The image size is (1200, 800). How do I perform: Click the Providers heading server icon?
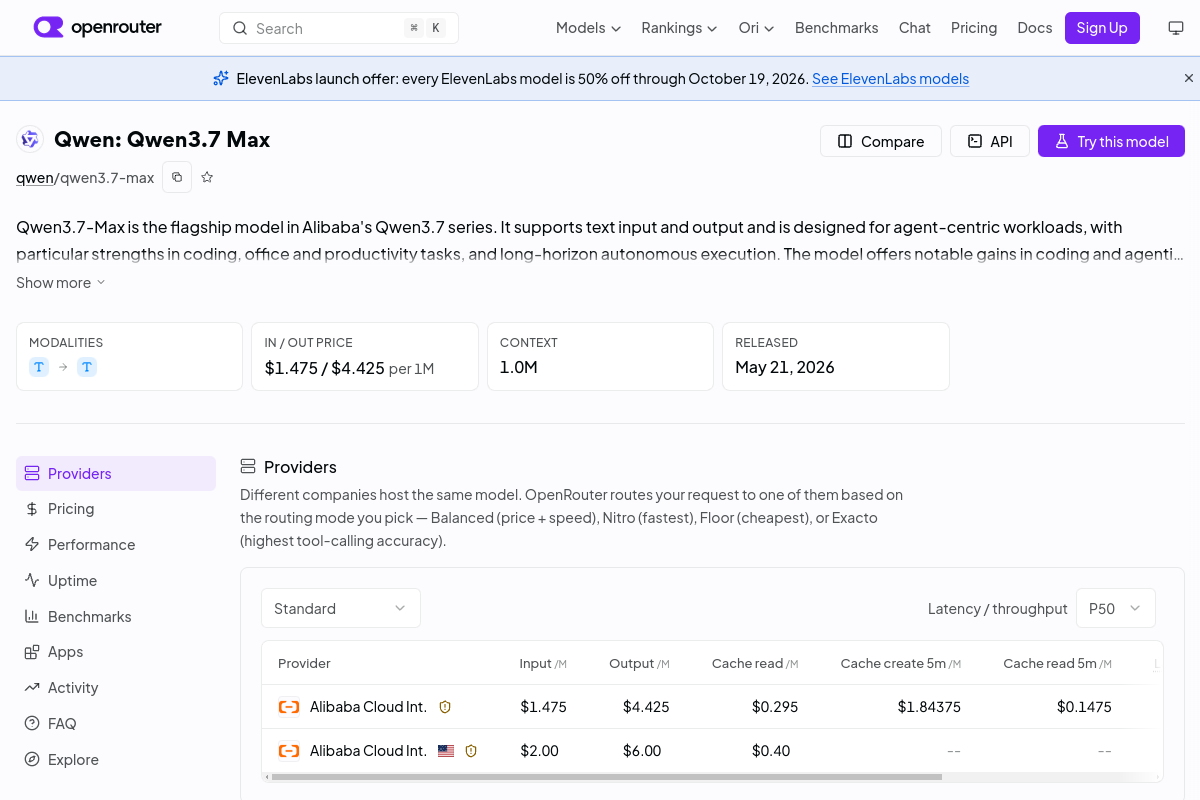(248, 466)
